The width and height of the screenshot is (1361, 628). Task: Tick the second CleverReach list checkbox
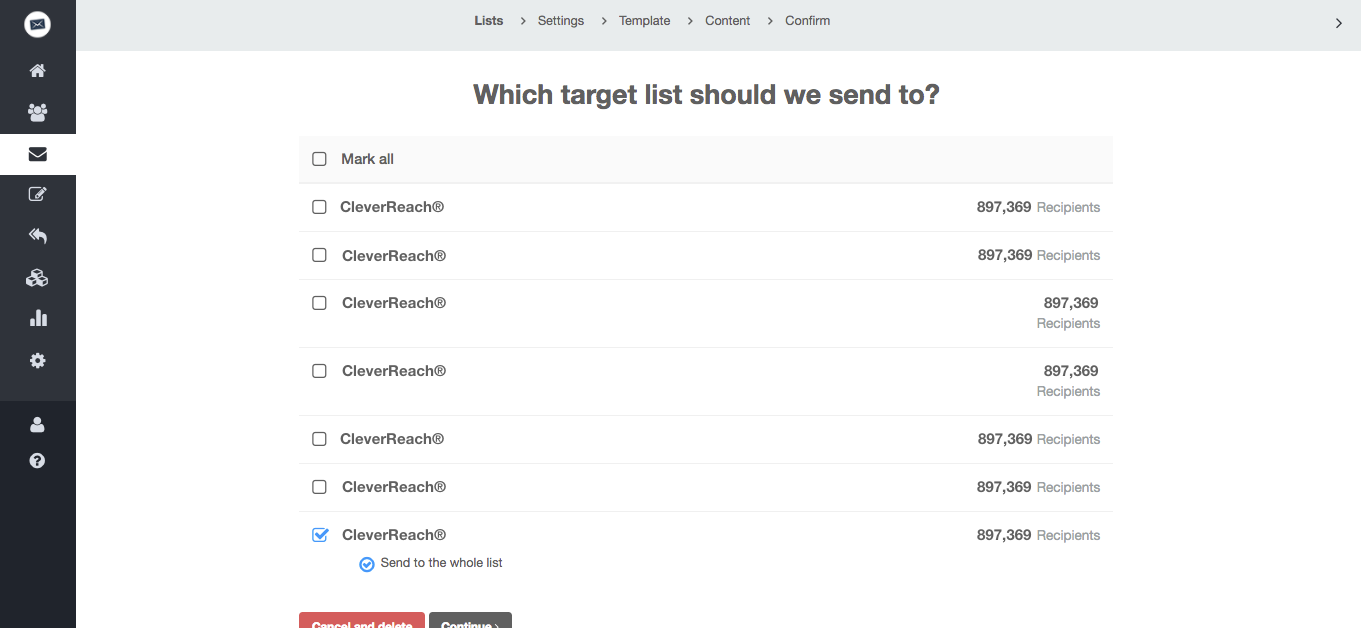(x=319, y=255)
